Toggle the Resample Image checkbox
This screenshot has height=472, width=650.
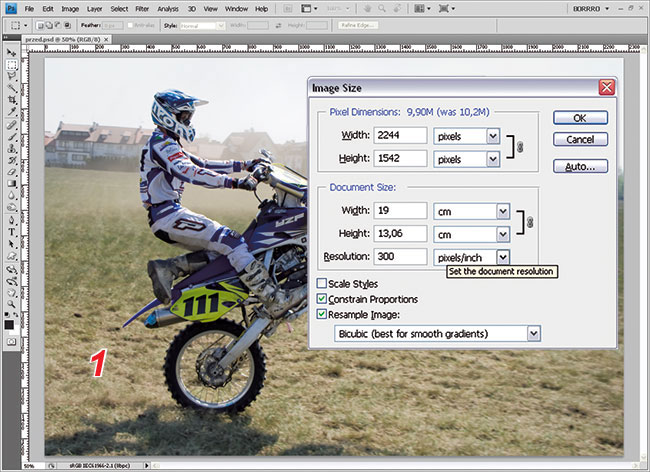tap(322, 314)
